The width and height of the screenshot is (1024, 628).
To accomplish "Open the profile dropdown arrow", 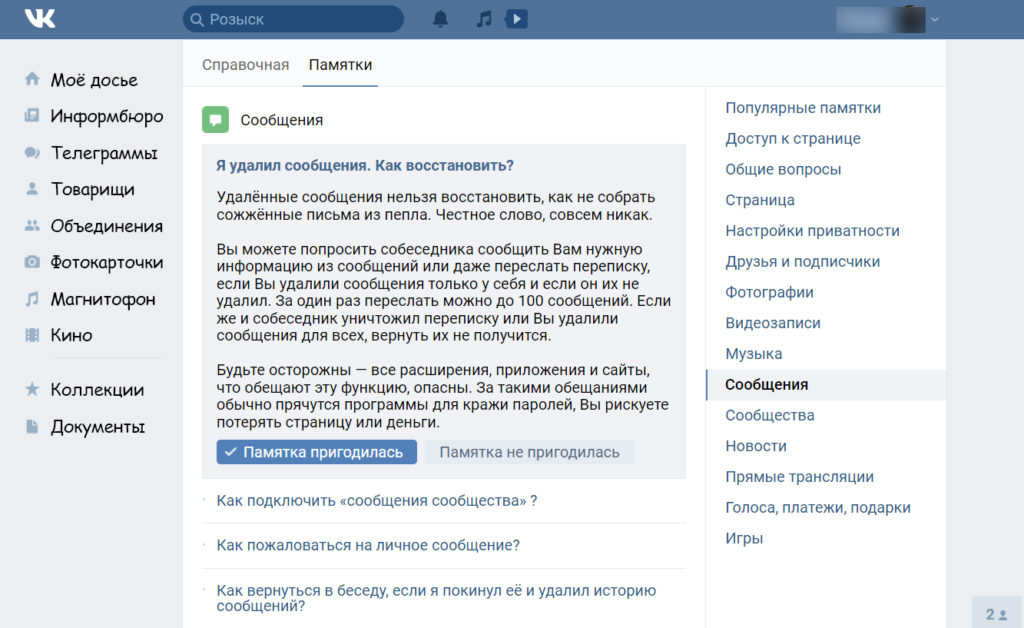I will click(935, 19).
